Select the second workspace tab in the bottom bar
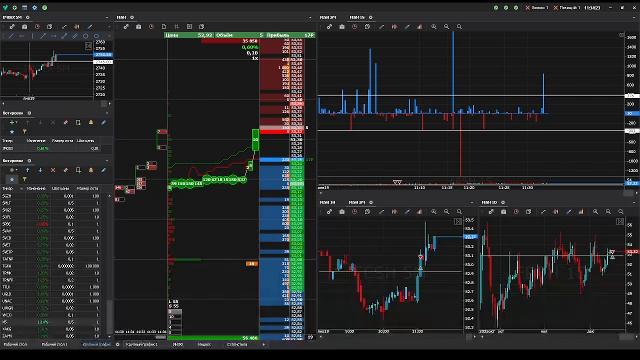The image size is (640, 360). coord(54,344)
